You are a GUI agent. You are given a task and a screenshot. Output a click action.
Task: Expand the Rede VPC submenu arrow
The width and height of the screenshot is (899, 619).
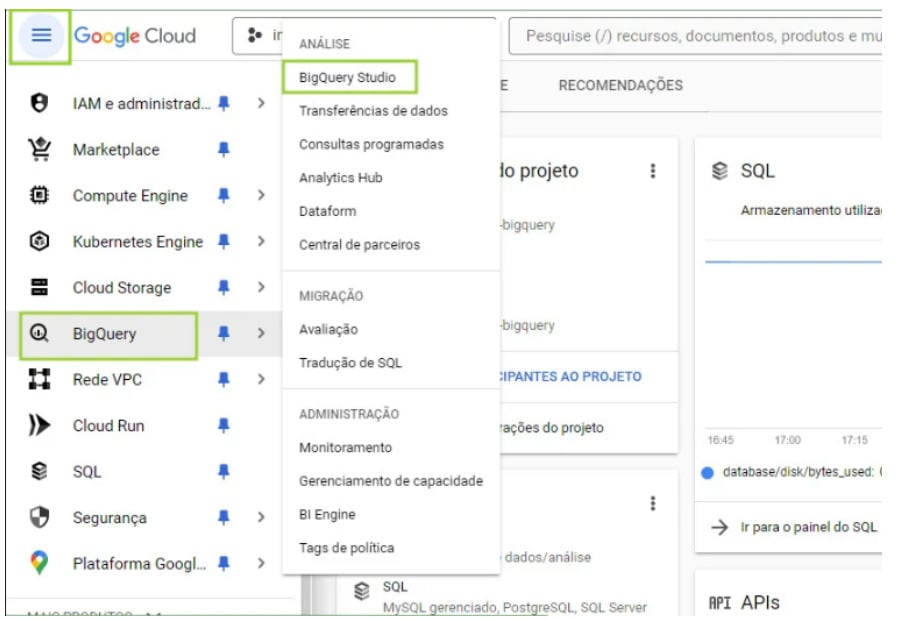click(261, 379)
